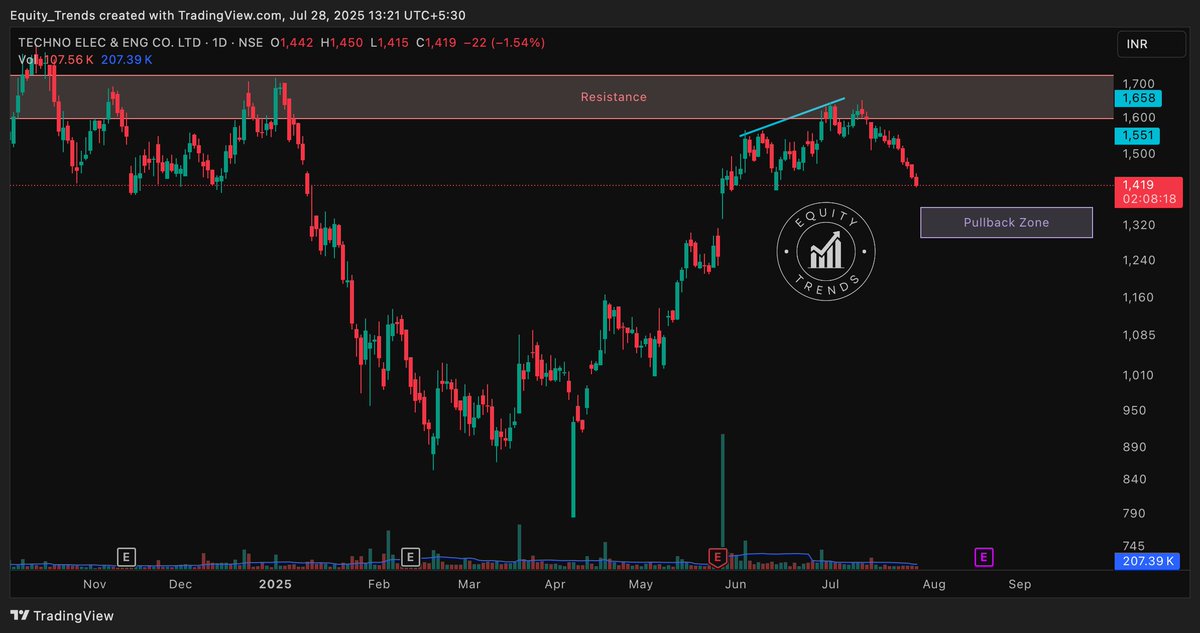This screenshot has width=1200, height=633.
Task: Click the NSE exchange label in the legend
Action: tap(251, 42)
